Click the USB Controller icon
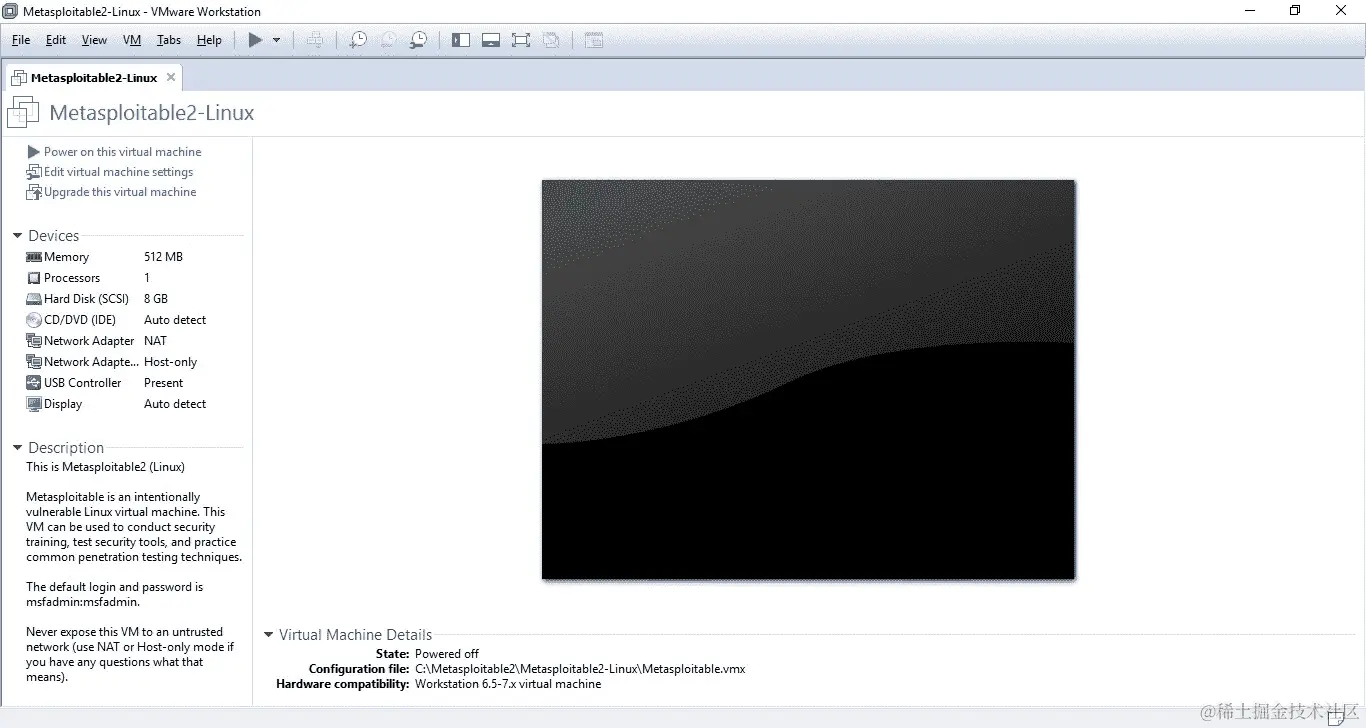1366x728 pixels. click(x=34, y=383)
